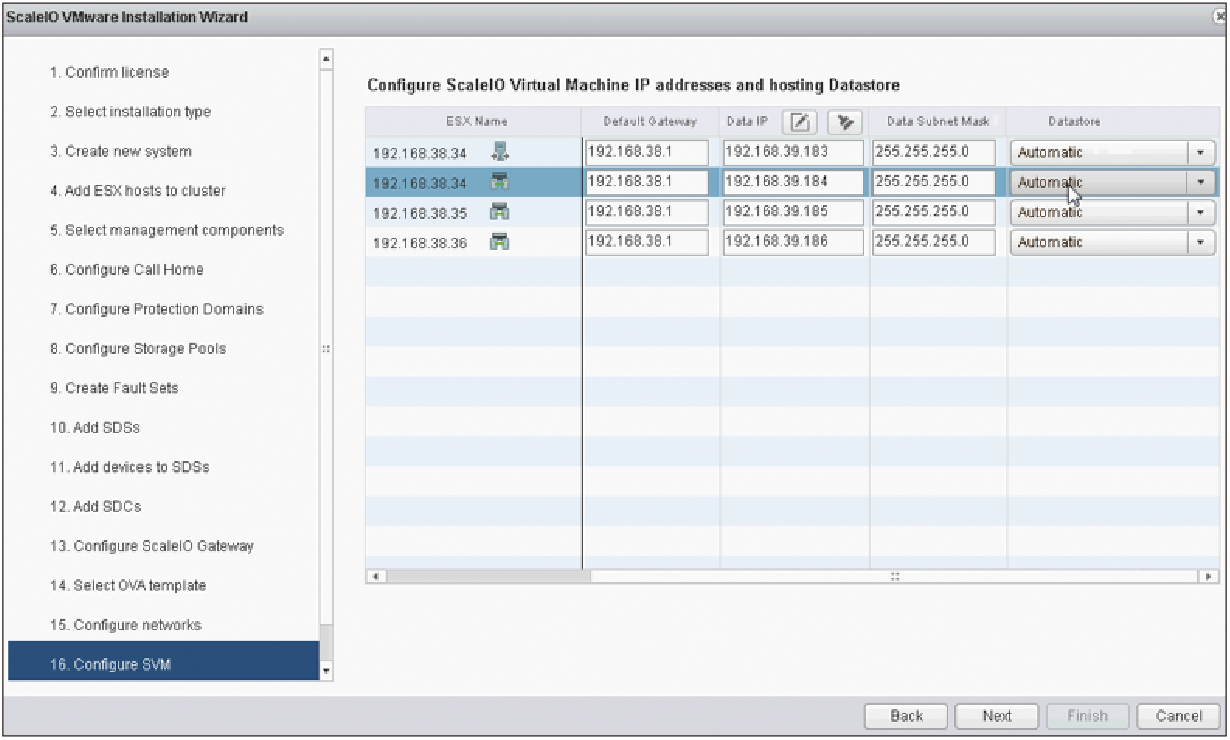This screenshot has width=1230, height=740.
Task: Click the edit pencil icon beside Data IP
Action: (x=799, y=122)
